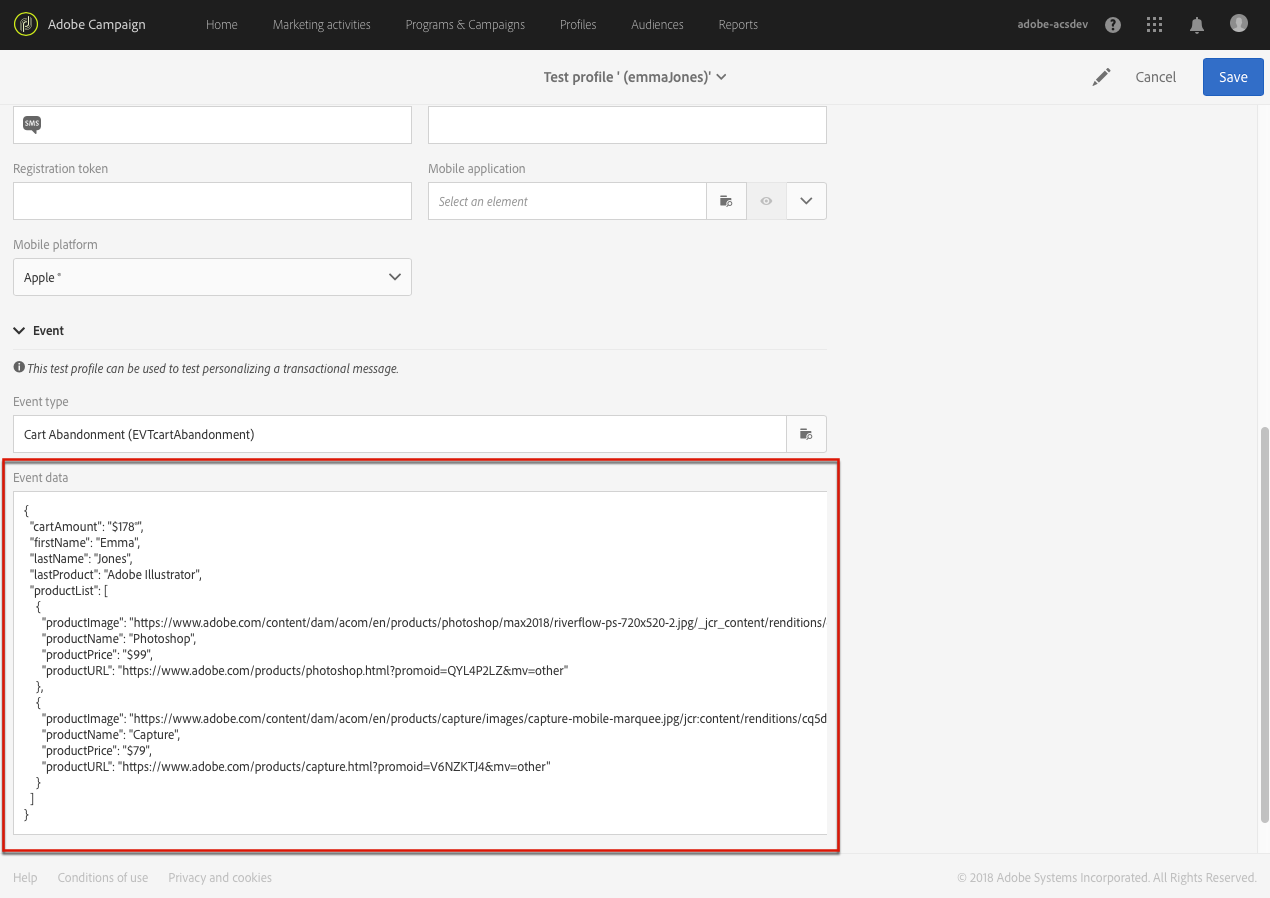The width and height of the screenshot is (1270, 898).
Task: Click the "productPrice": "$99" line
Action: pyautogui.click(x=97, y=655)
